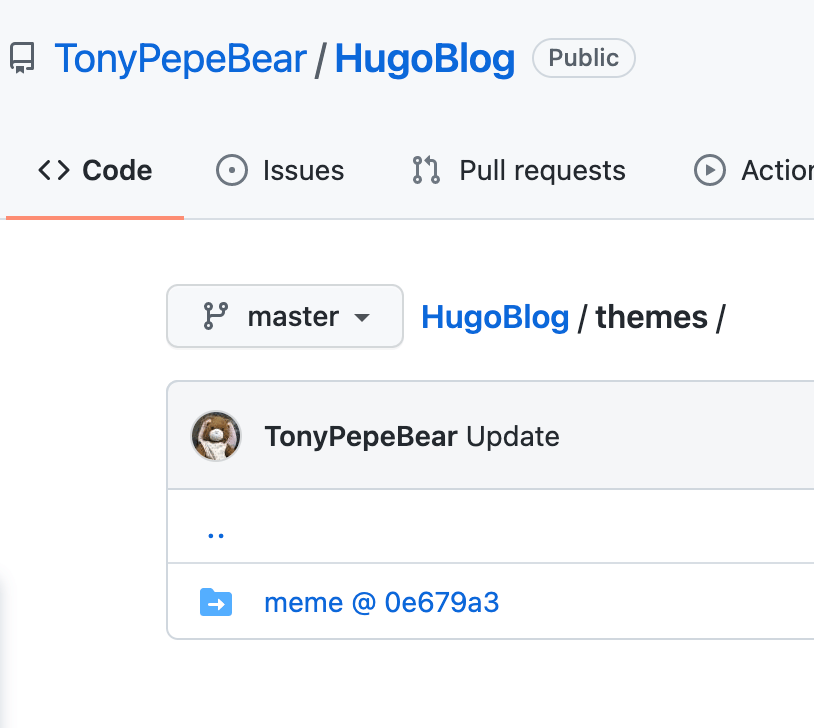Open the Actions tab
The image size is (814, 728).
(x=754, y=170)
